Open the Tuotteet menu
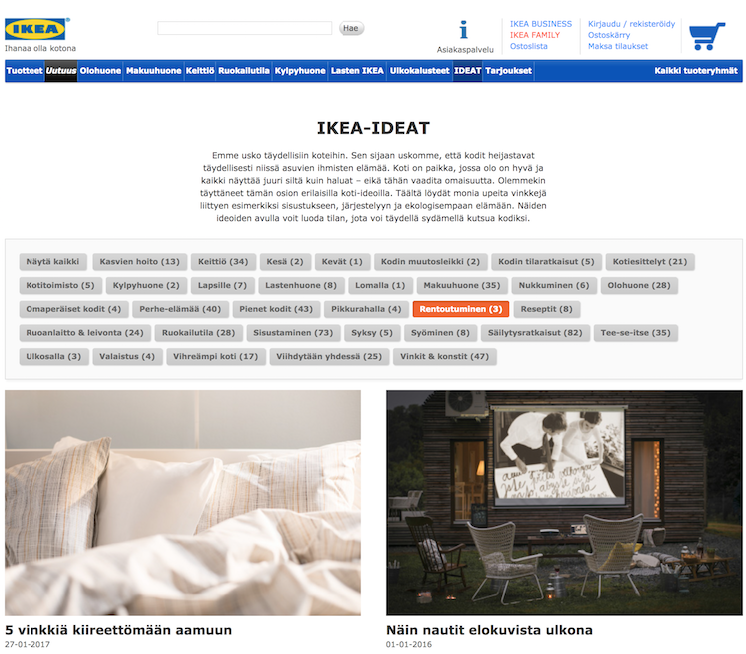The image size is (746, 654). click(25, 71)
